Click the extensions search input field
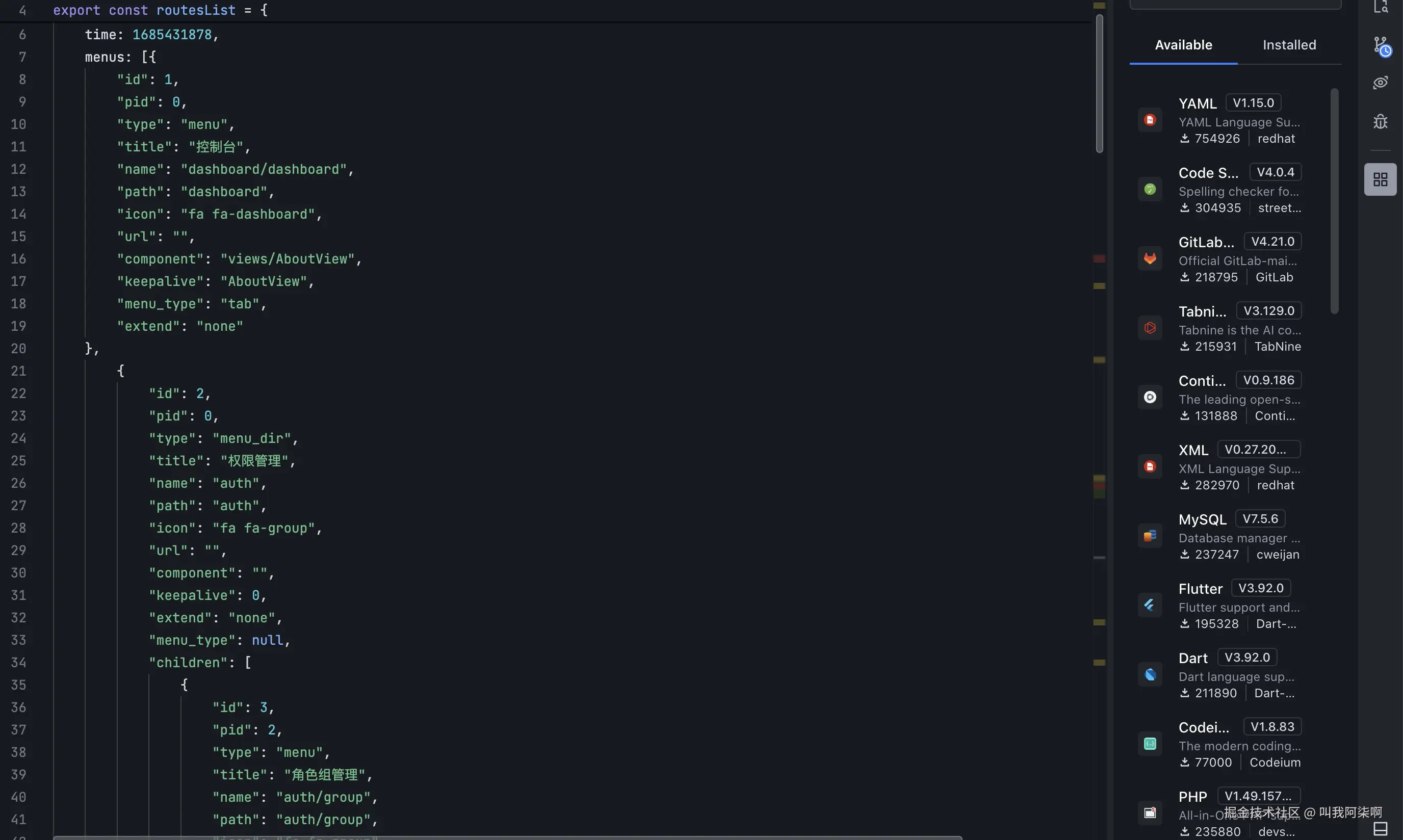The image size is (1403, 840). pyautogui.click(x=1235, y=5)
